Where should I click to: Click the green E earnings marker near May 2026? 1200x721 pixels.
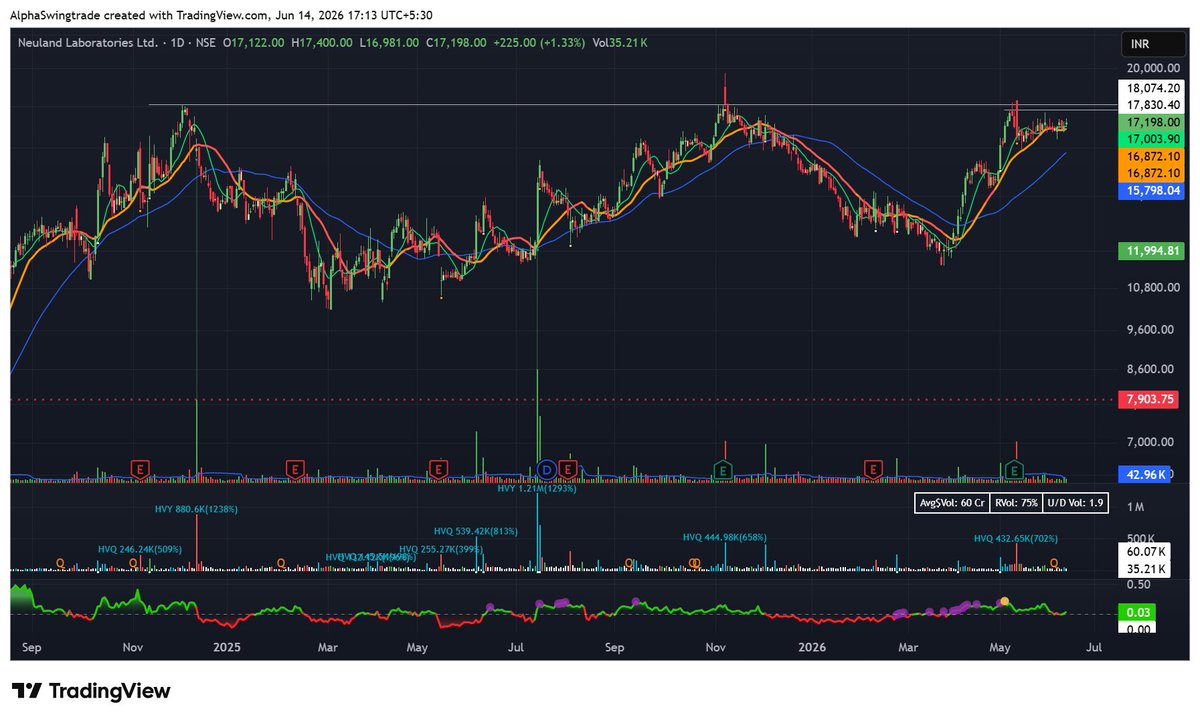click(1015, 469)
